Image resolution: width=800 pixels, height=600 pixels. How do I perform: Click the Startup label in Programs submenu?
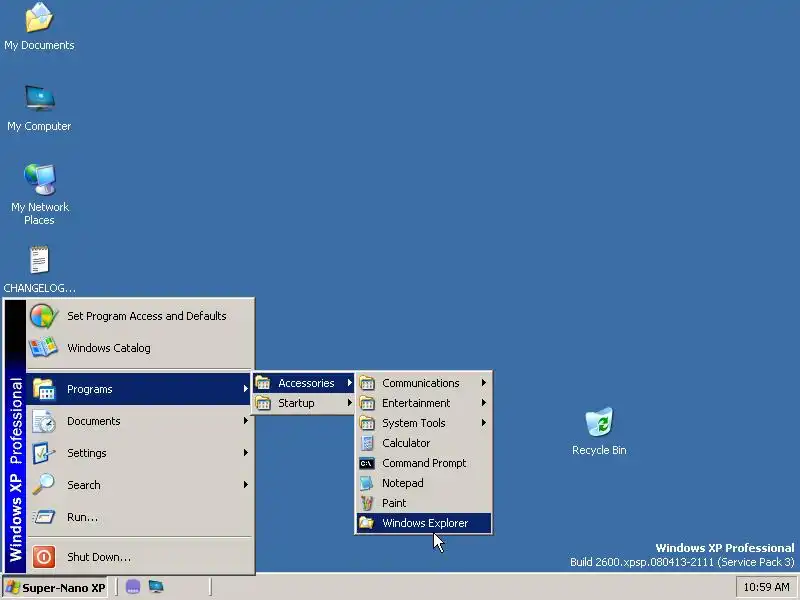coord(296,403)
